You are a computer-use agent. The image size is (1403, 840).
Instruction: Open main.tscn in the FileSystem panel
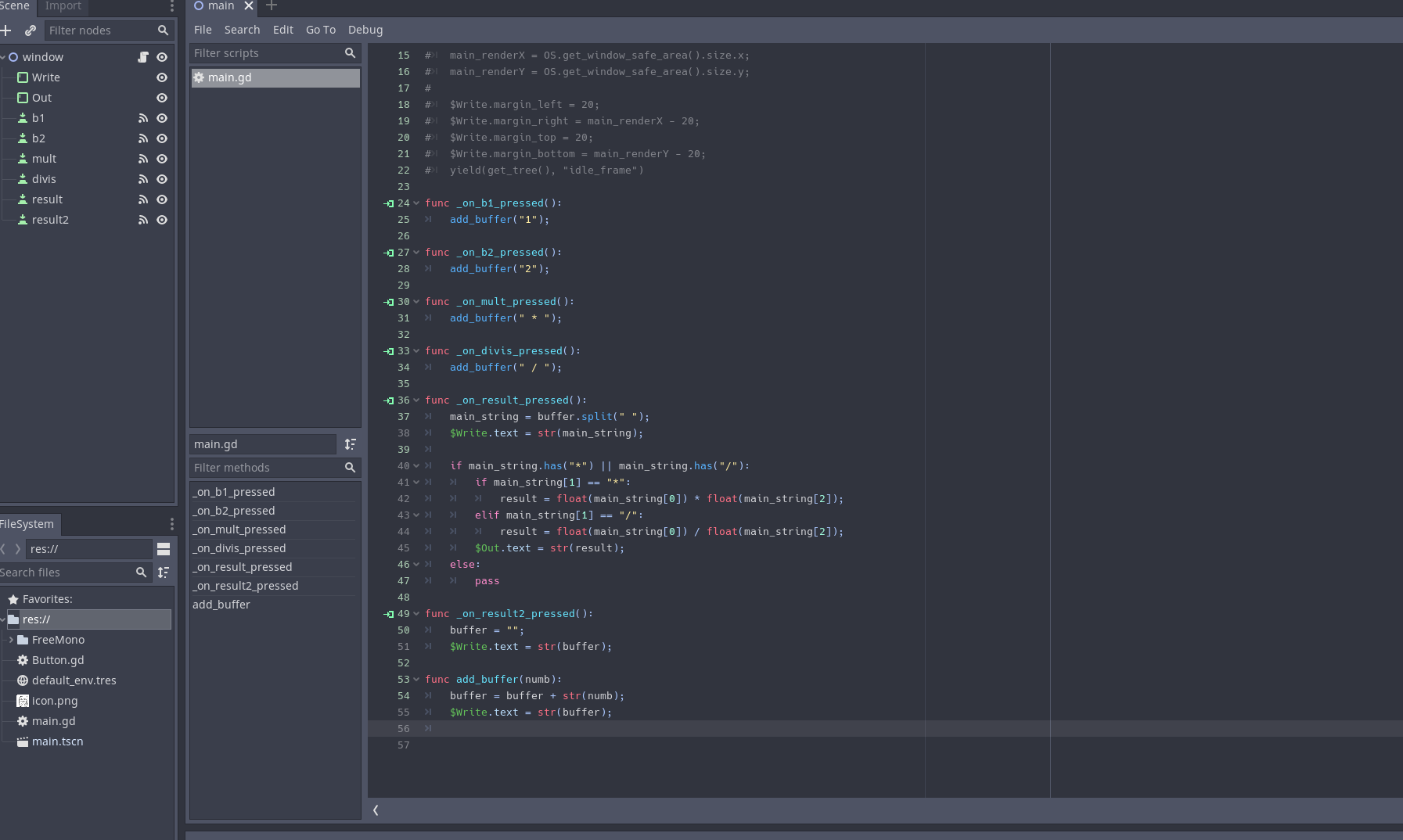coord(57,741)
